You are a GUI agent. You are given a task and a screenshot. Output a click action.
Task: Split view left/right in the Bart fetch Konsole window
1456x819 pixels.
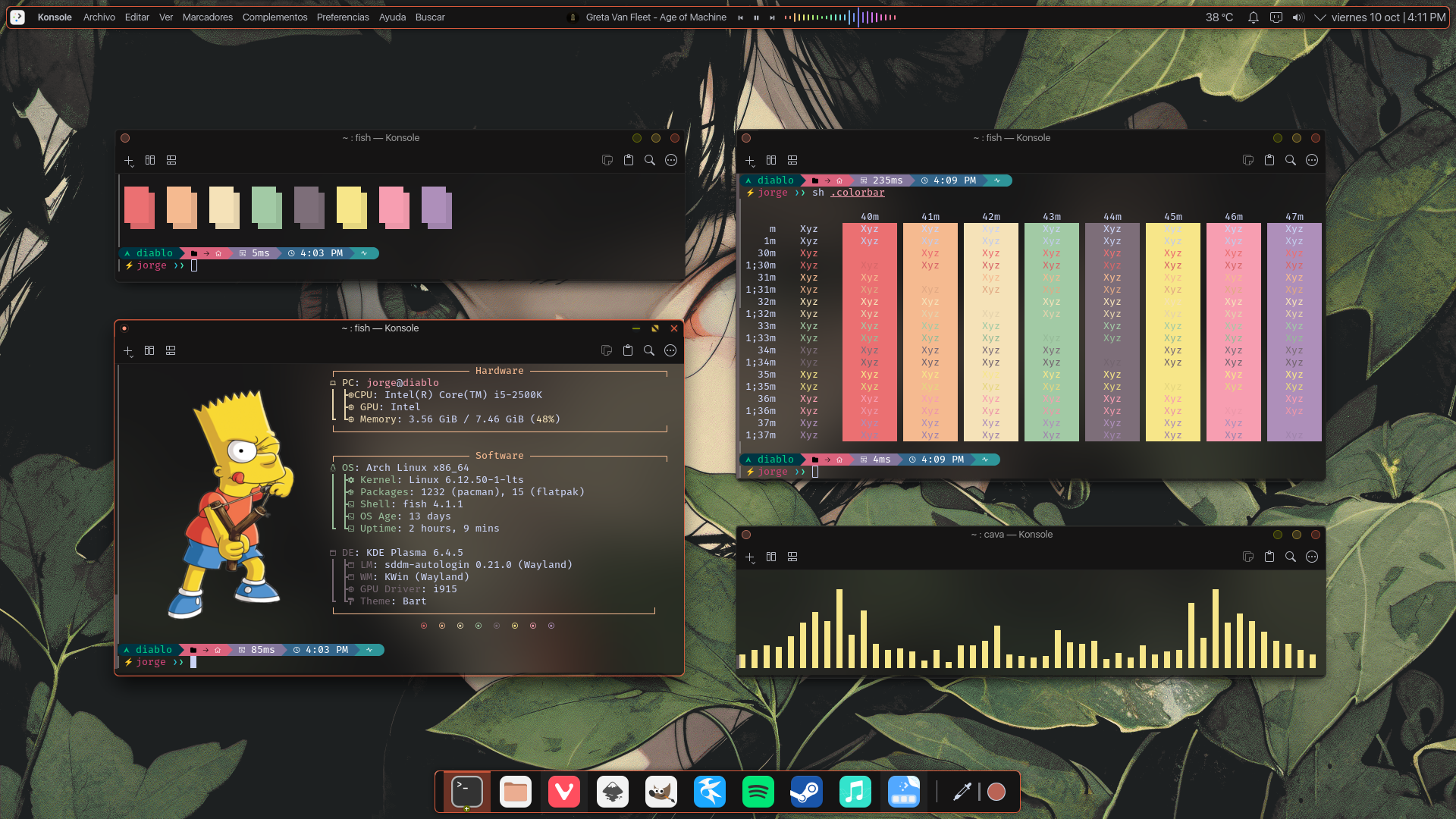click(x=149, y=350)
